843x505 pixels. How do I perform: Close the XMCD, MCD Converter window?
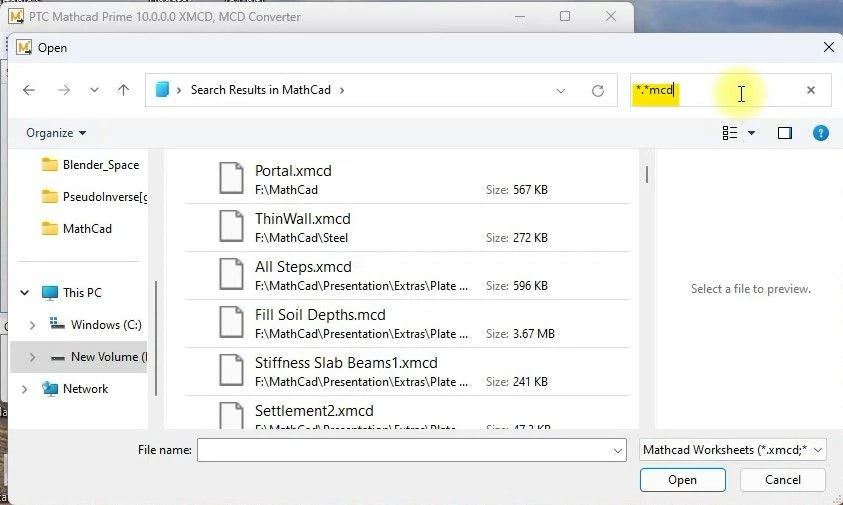[x=611, y=16]
